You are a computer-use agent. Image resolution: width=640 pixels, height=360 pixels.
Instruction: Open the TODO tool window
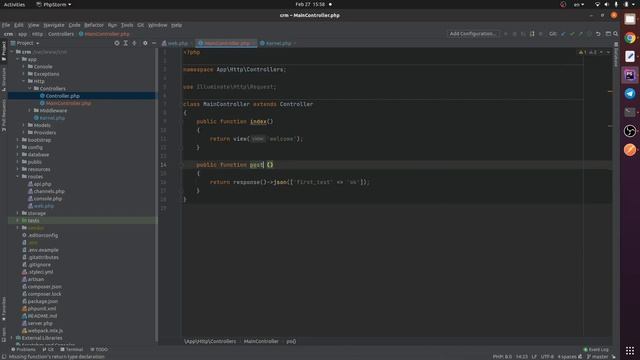(99, 349)
